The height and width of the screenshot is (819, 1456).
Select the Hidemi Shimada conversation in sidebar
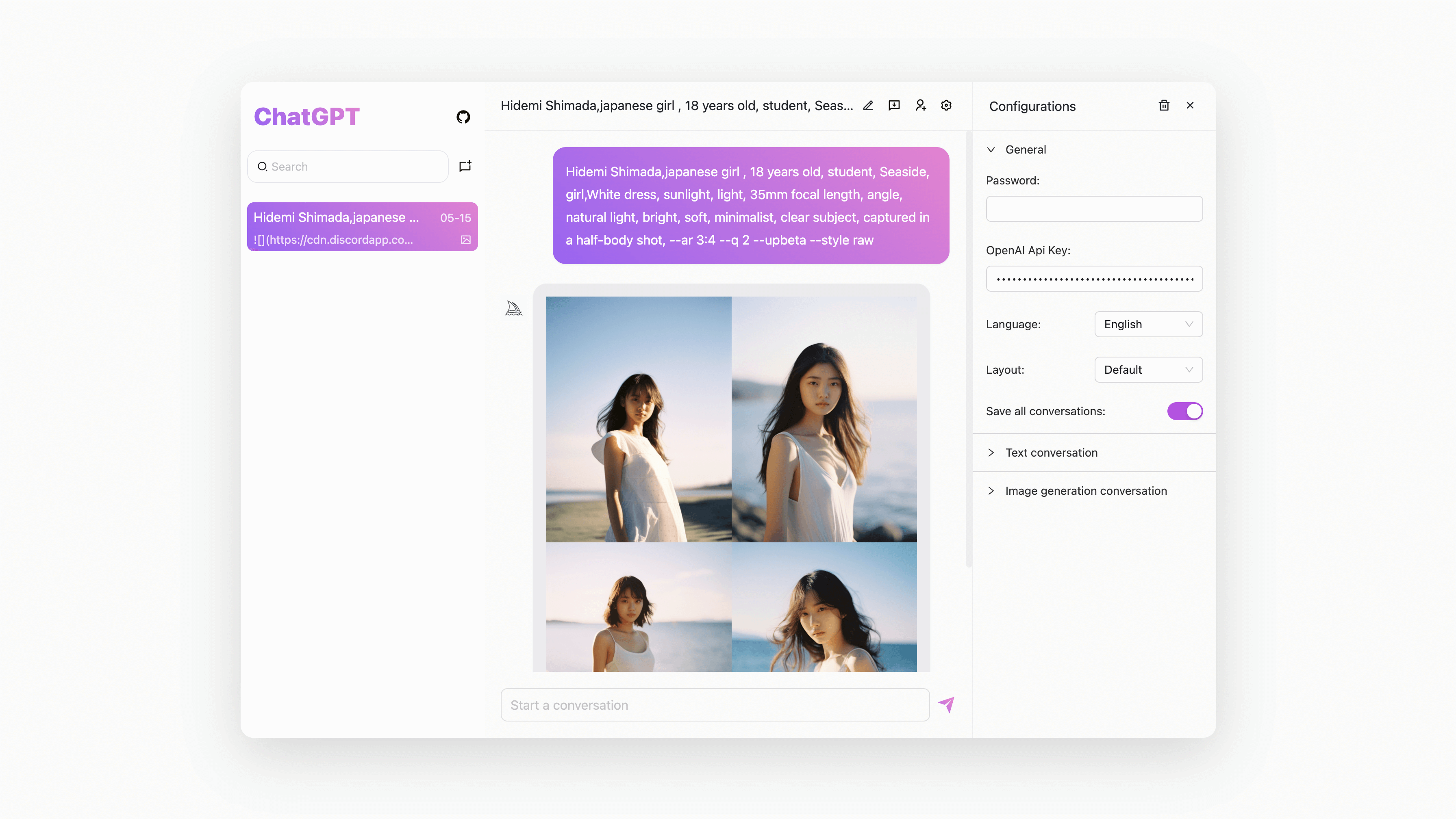point(362,227)
